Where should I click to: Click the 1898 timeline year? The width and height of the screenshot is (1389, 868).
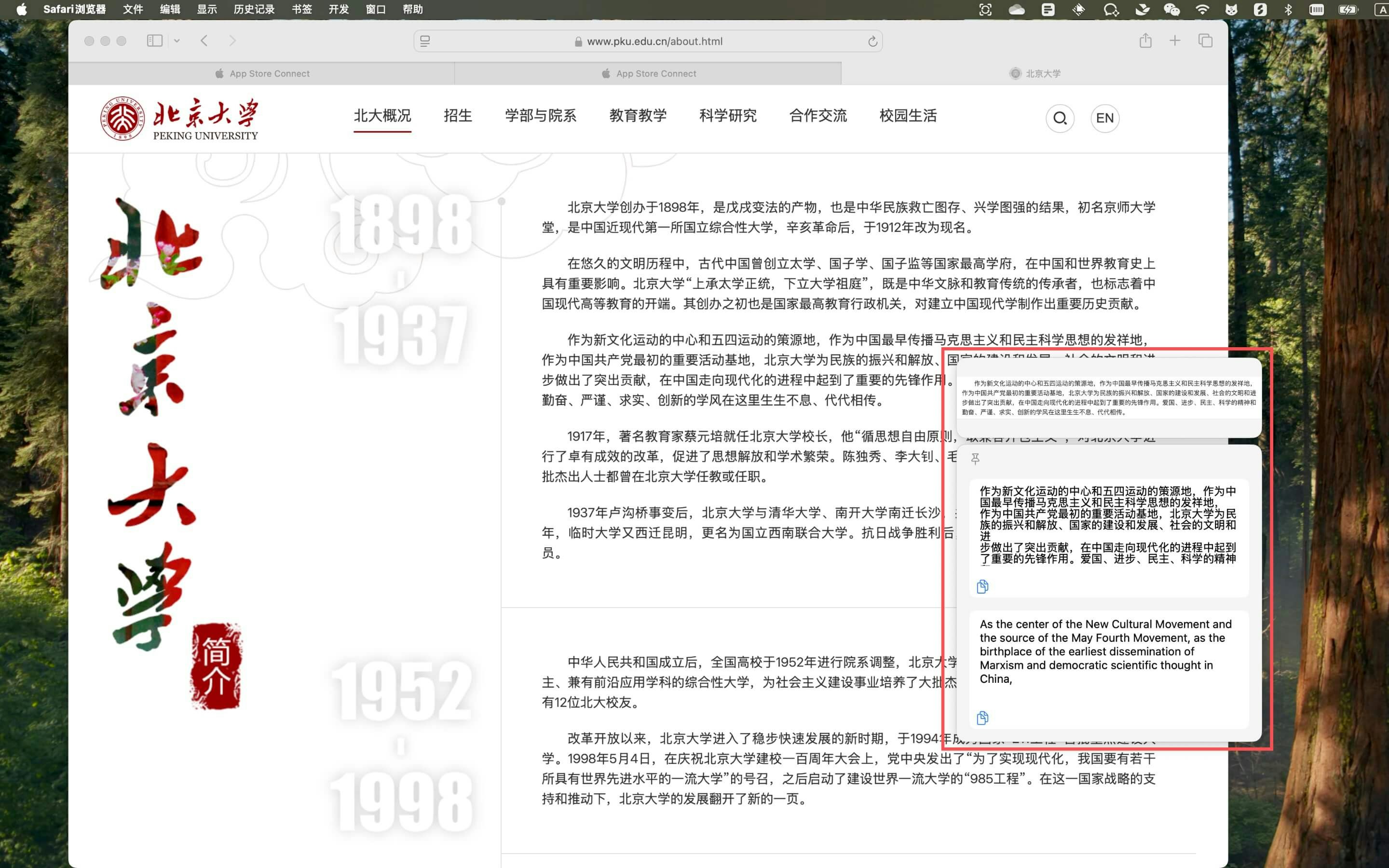pos(401,224)
